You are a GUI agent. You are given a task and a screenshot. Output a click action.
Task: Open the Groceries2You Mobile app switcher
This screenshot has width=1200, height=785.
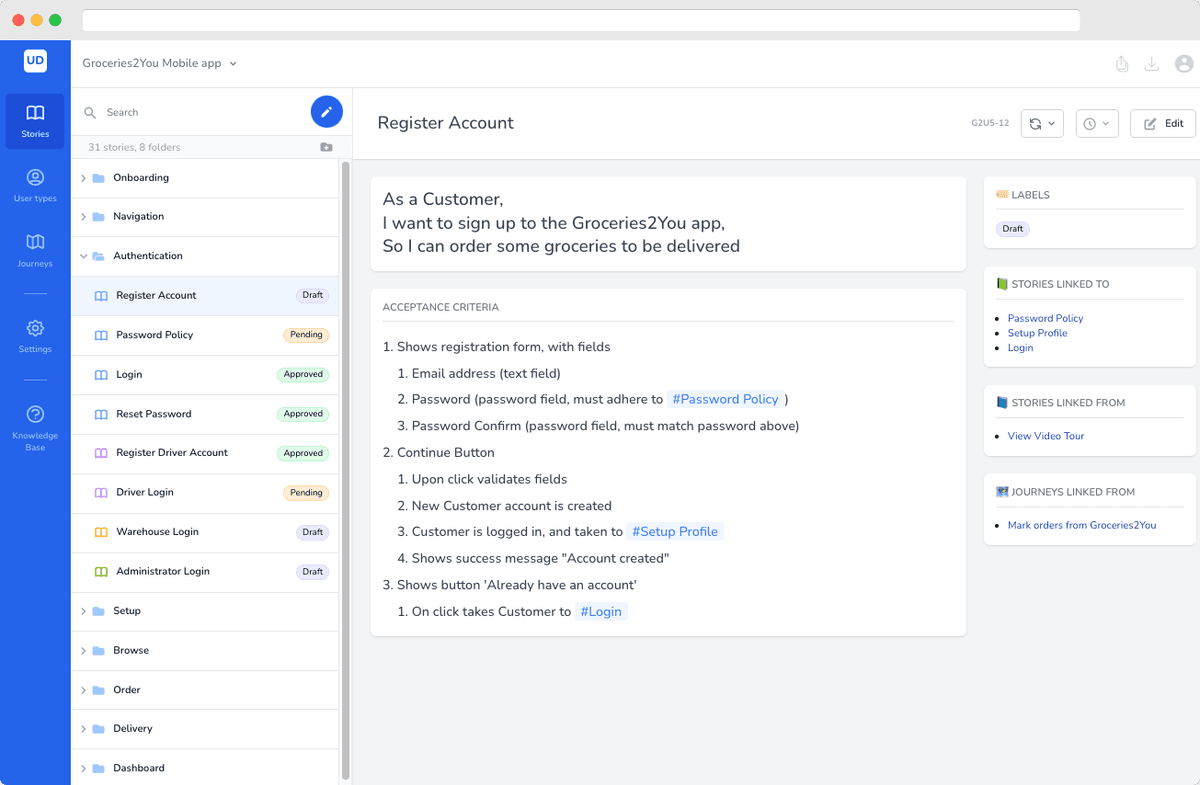[159, 61]
